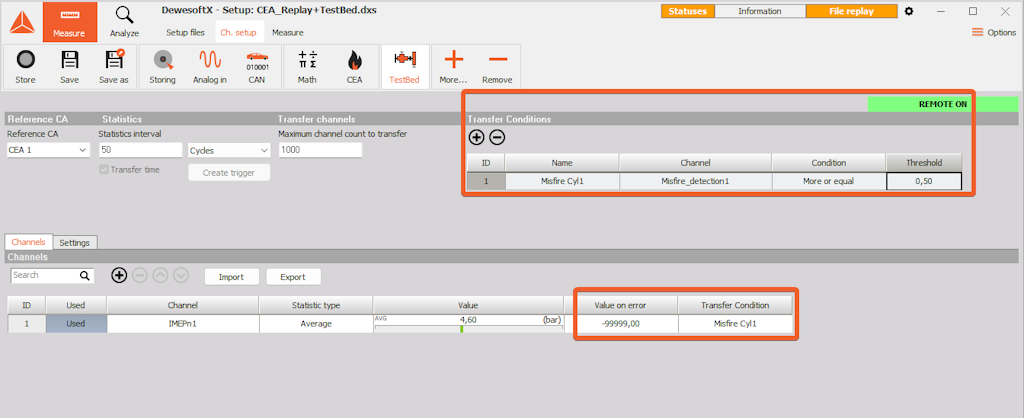The image size is (1024, 418).
Task: Click the magnifier in the Search box
Action: pyautogui.click(x=85, y=276)
